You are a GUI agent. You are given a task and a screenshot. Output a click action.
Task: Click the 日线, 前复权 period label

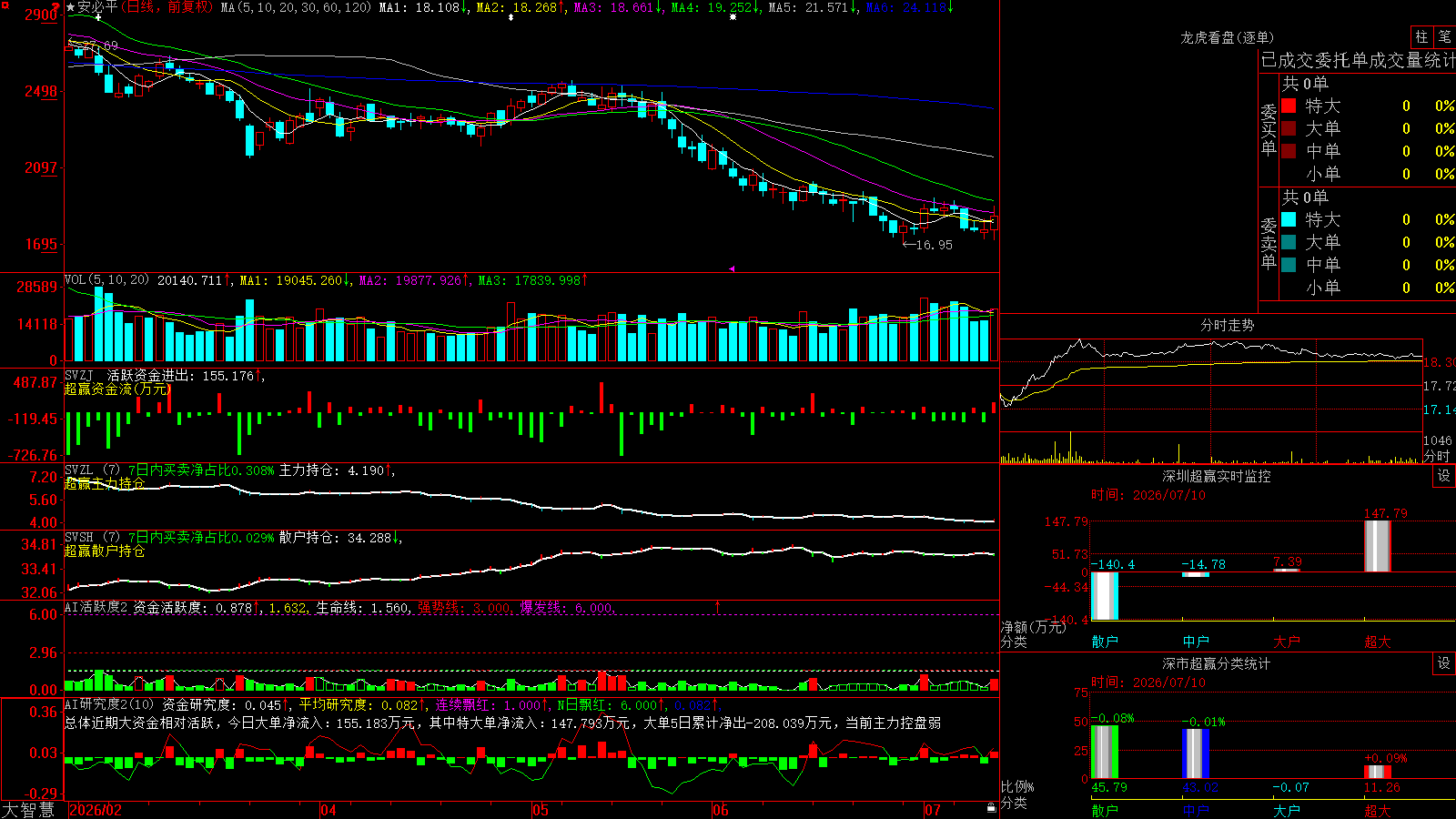[x=167, y=7]
